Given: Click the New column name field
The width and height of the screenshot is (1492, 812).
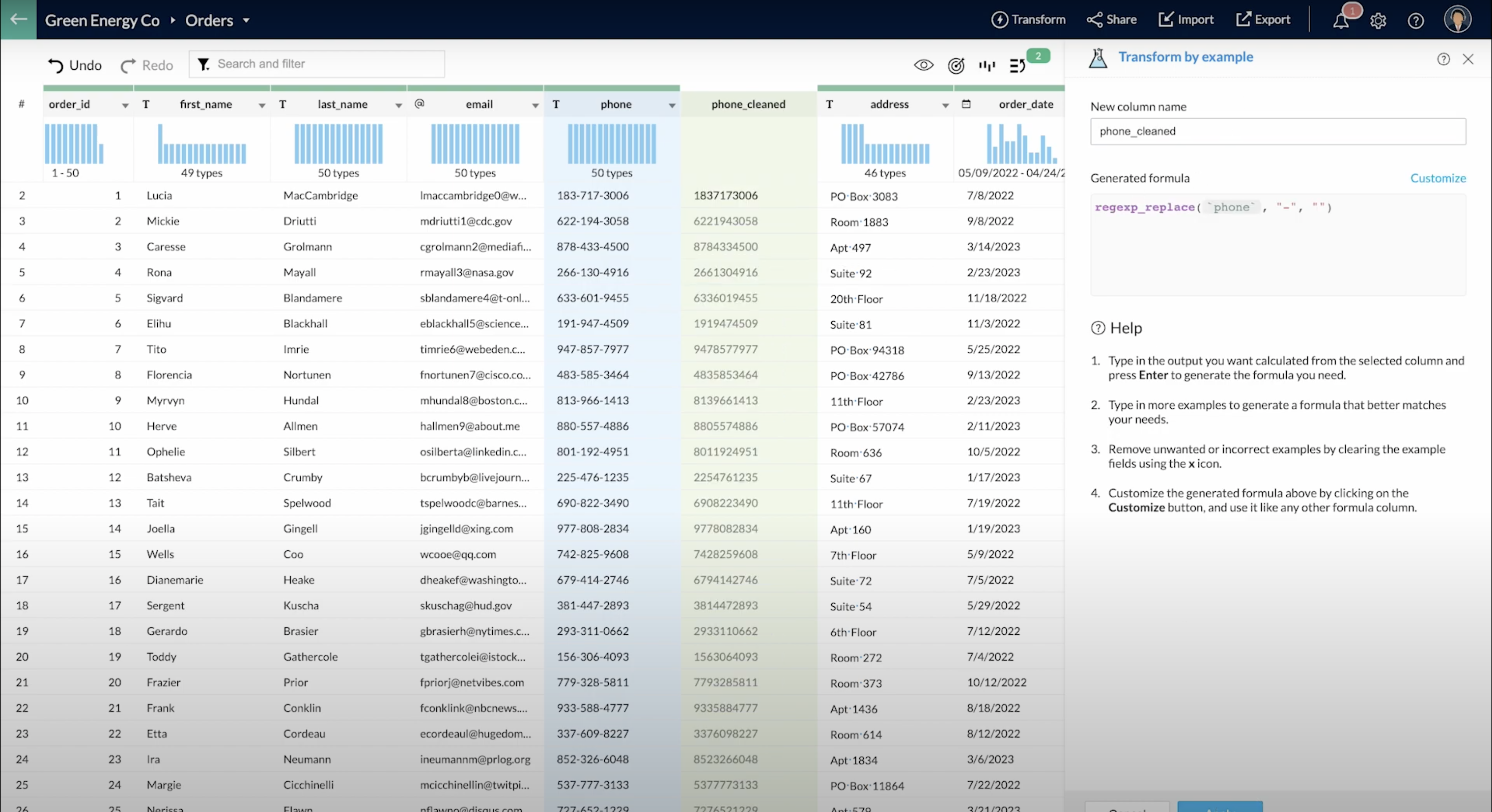Looking at the screenshot, I should coord(1278,131).
